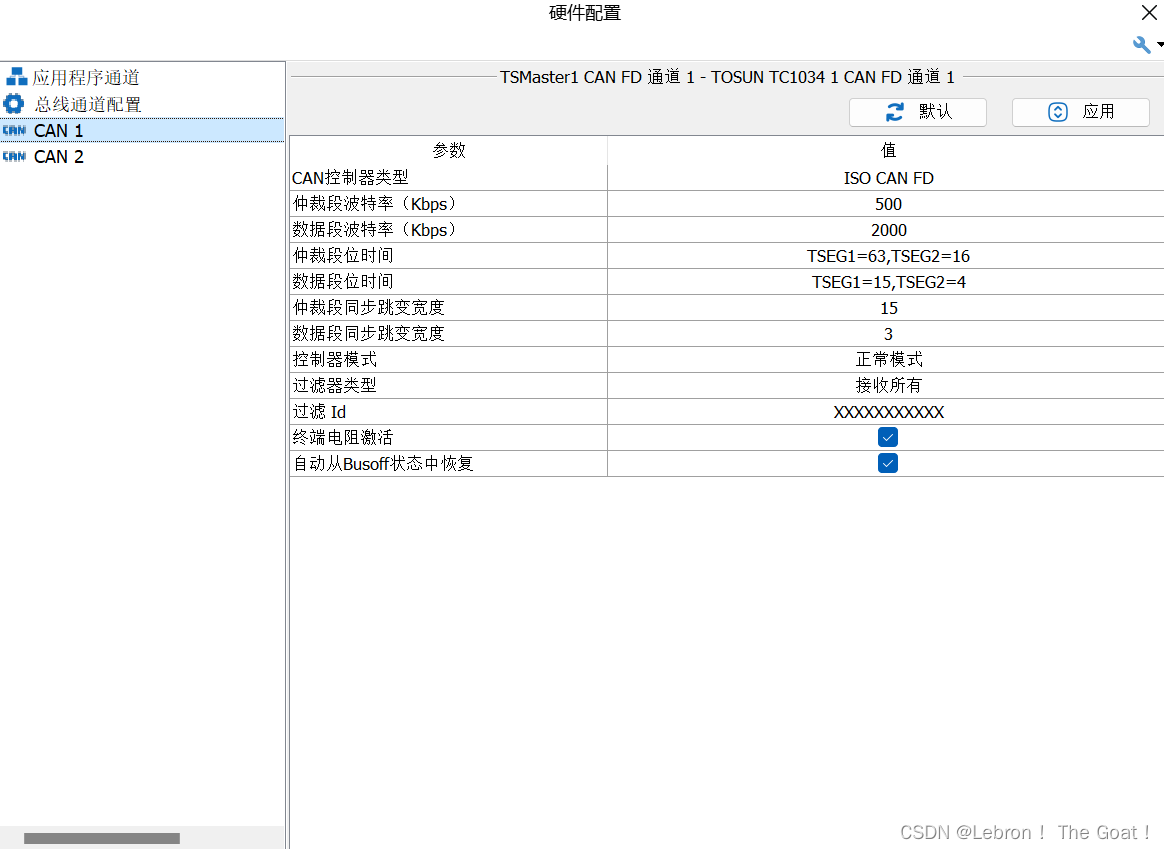Viewport: 1164px width, 849px height.
Task: Toggle the 自动从Busoff状态中恢复 checkbox
Action: click(x=888, y=463)
